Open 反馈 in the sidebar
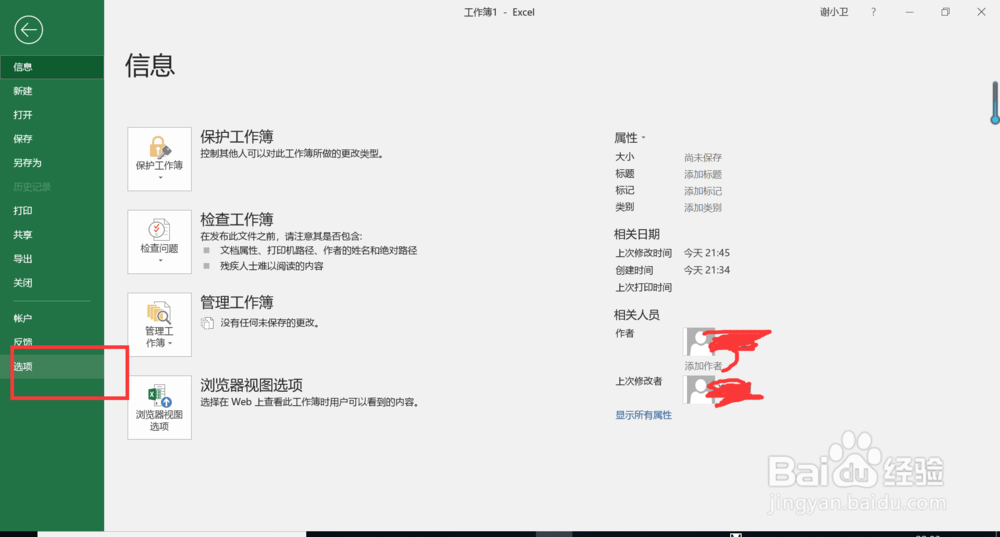This screenshot has width=1000, height=537. pyautogui.click(x=52, y=342)
